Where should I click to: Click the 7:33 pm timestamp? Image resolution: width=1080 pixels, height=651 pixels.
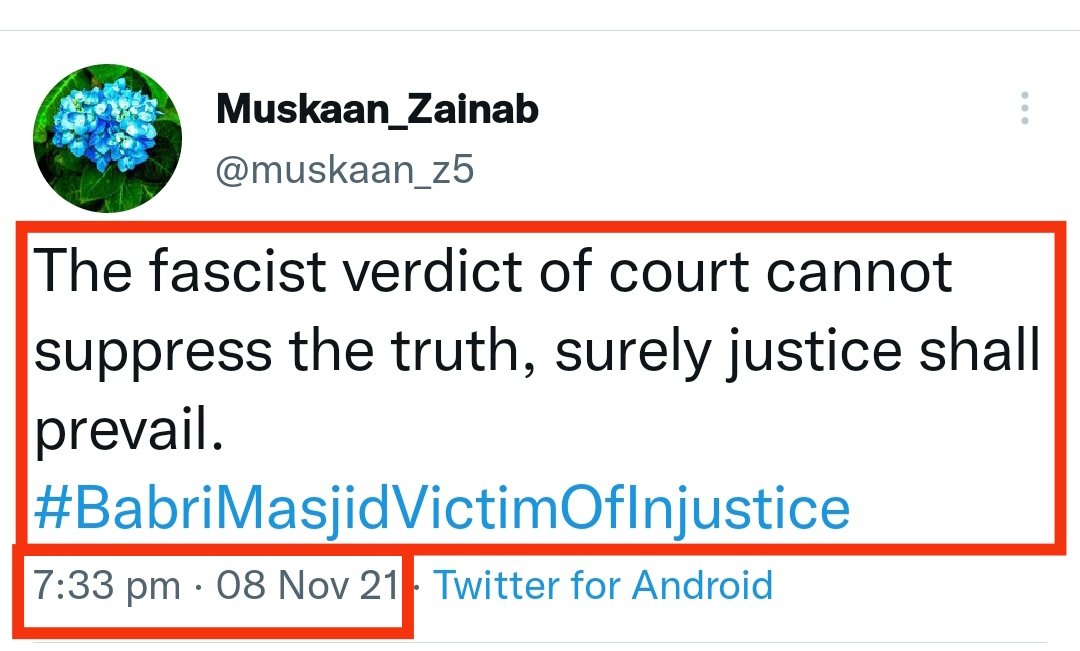click(x=106, y=585)
